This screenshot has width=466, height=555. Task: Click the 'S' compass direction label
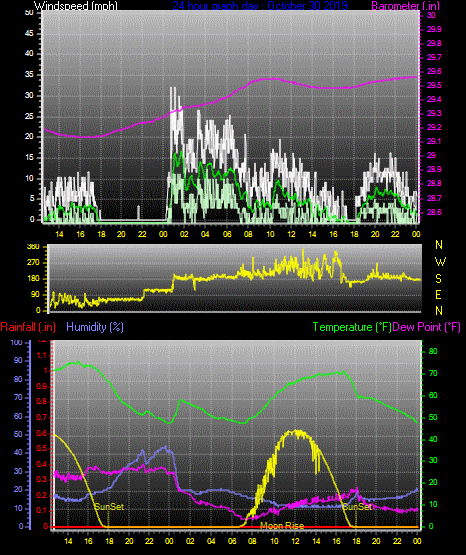(x=438, y=279)
